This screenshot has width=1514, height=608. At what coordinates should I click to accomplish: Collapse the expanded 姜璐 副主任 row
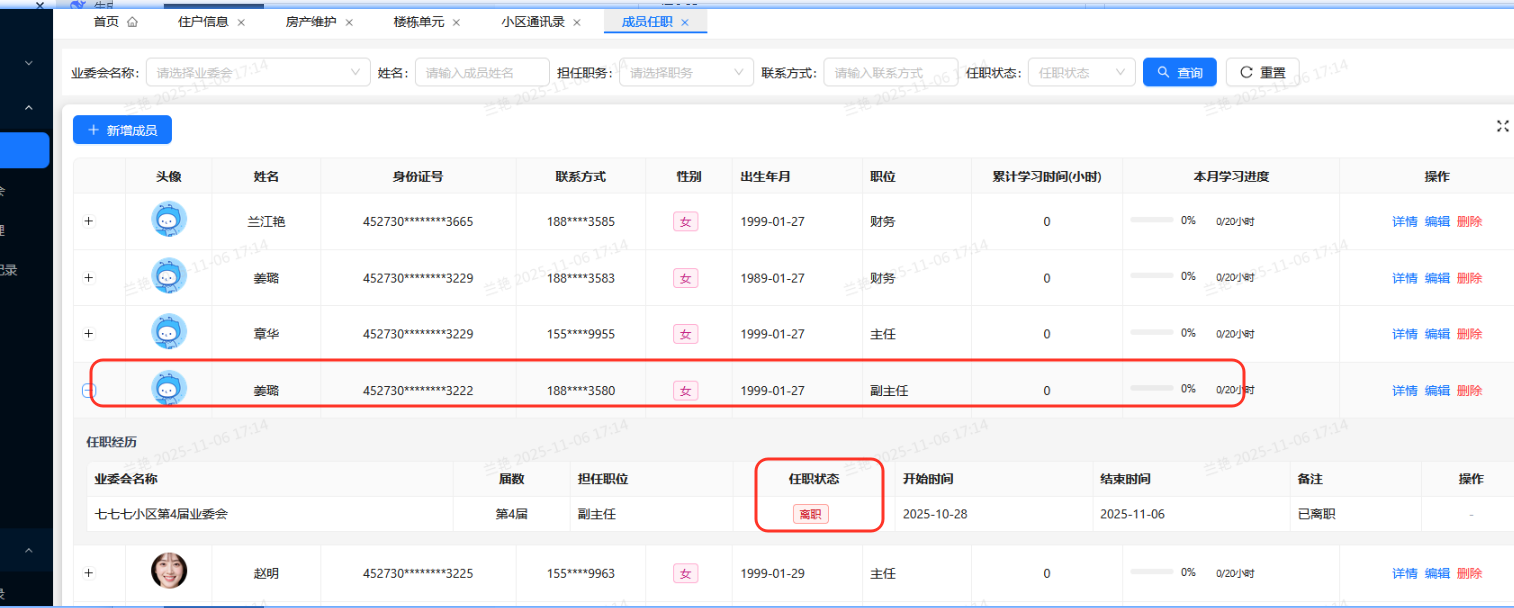[88, 390]
